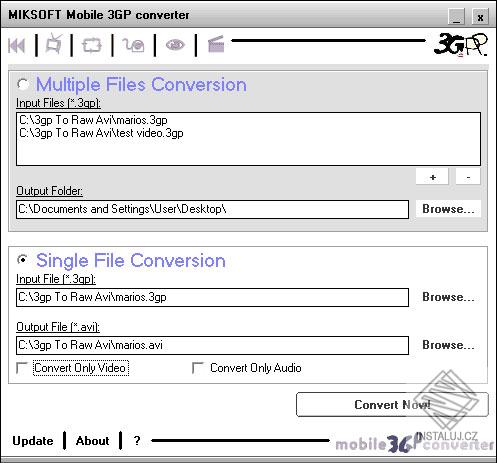Add an input file with plus button
497x463 pixels.
432,177
